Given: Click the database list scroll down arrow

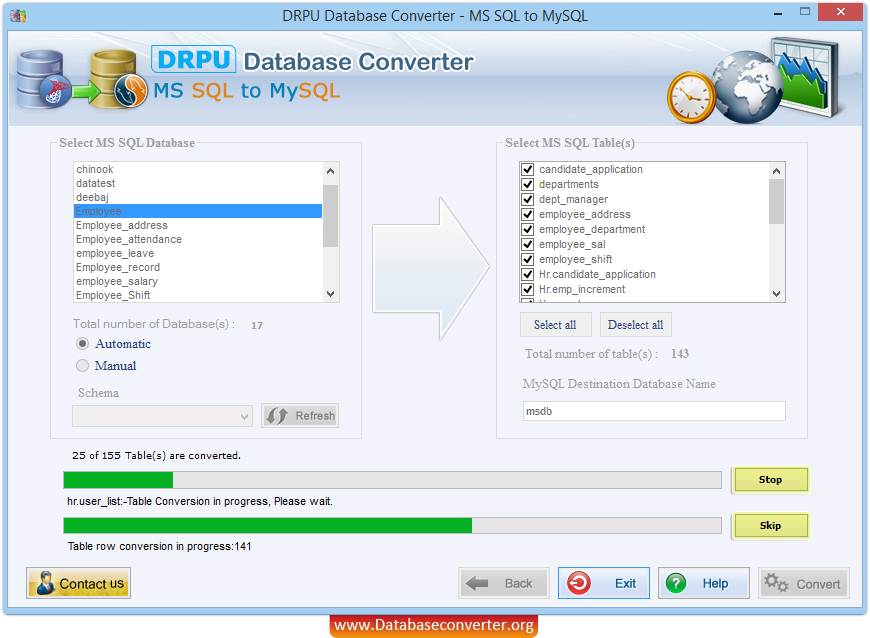Looking at the screenshot, I should (331, 294).
